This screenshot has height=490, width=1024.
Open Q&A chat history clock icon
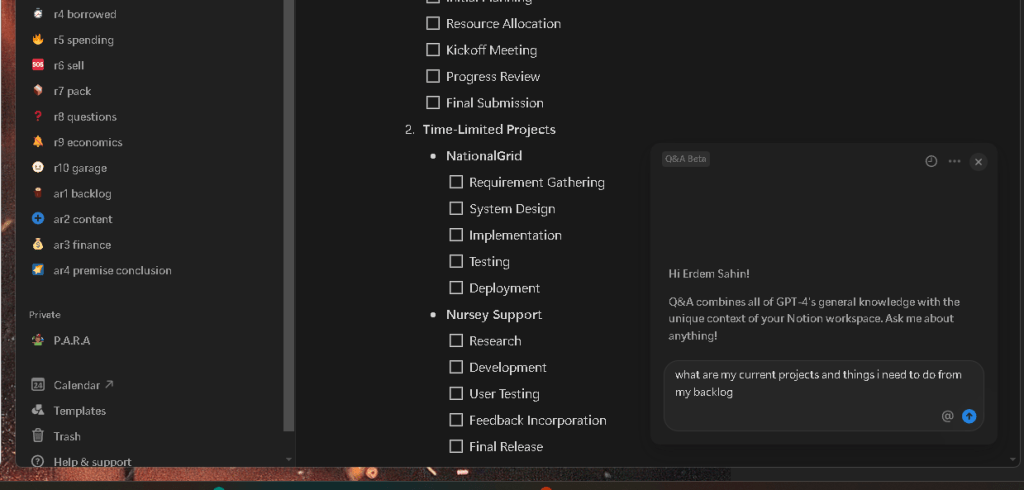point(931,161)
